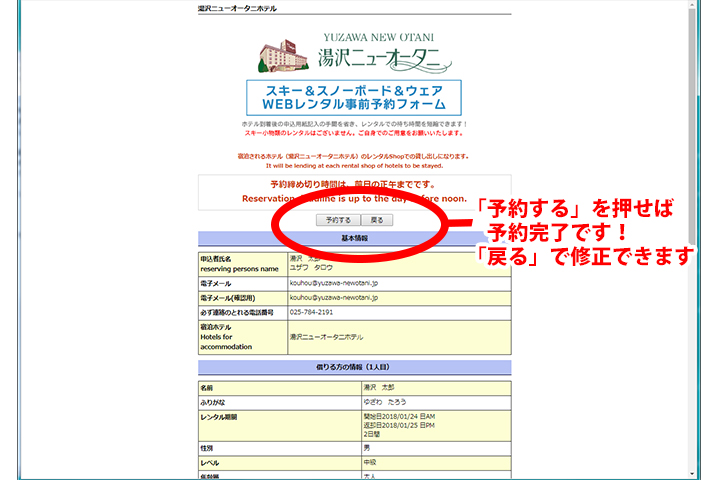The height and width of the screenshot is (480, 720).
Task: Click the 予約締め切り時間 deadline notice
Action: tap(354, 185)
